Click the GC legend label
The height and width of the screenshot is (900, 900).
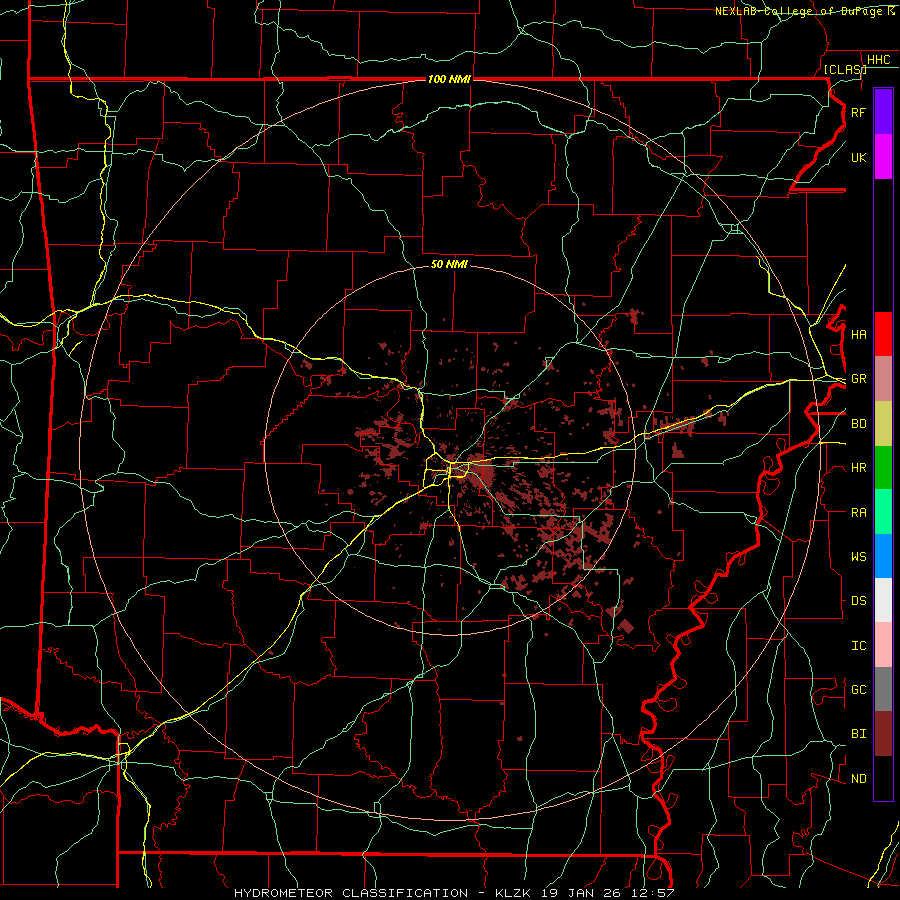(858, 690)
